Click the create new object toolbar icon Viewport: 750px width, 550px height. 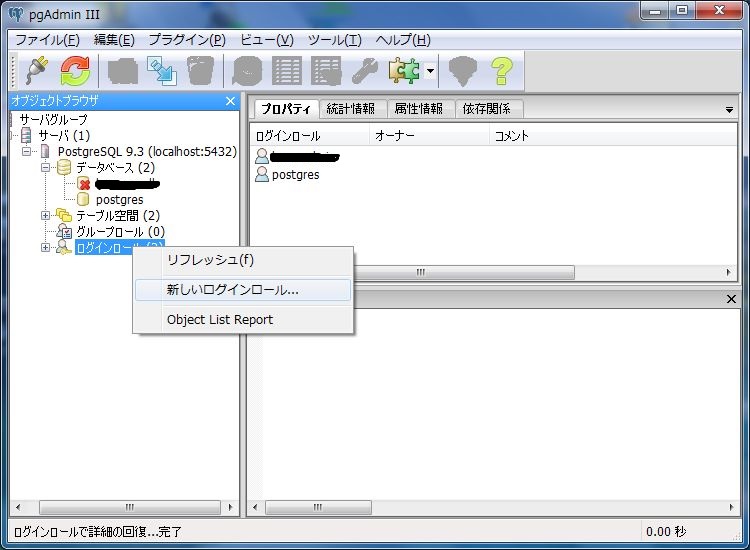[162, 71]
